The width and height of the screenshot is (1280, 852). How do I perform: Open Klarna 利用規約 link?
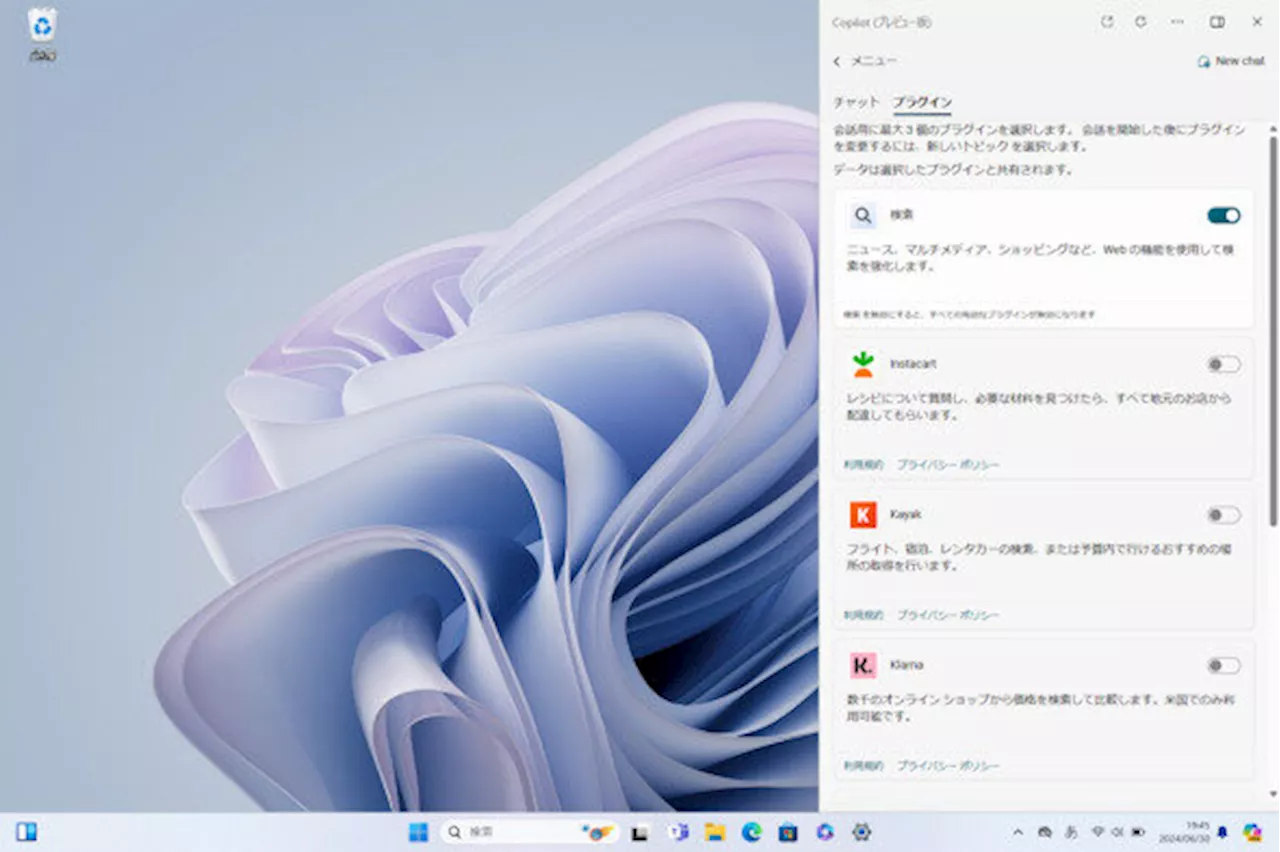click(x=864, y=766)
